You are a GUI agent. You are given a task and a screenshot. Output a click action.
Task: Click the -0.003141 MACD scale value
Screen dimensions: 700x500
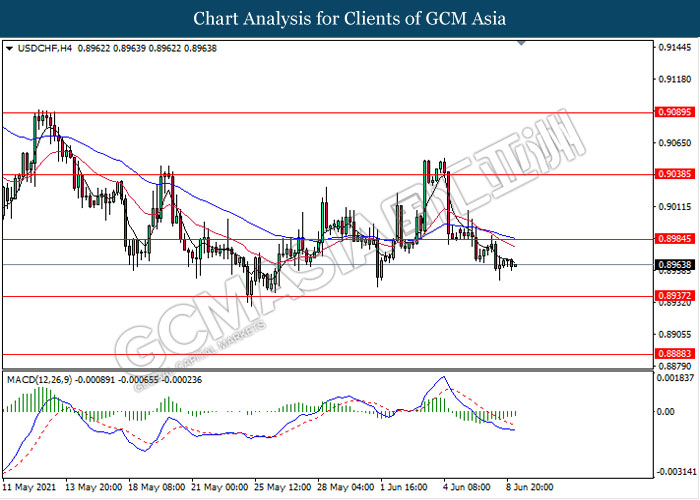675,472
